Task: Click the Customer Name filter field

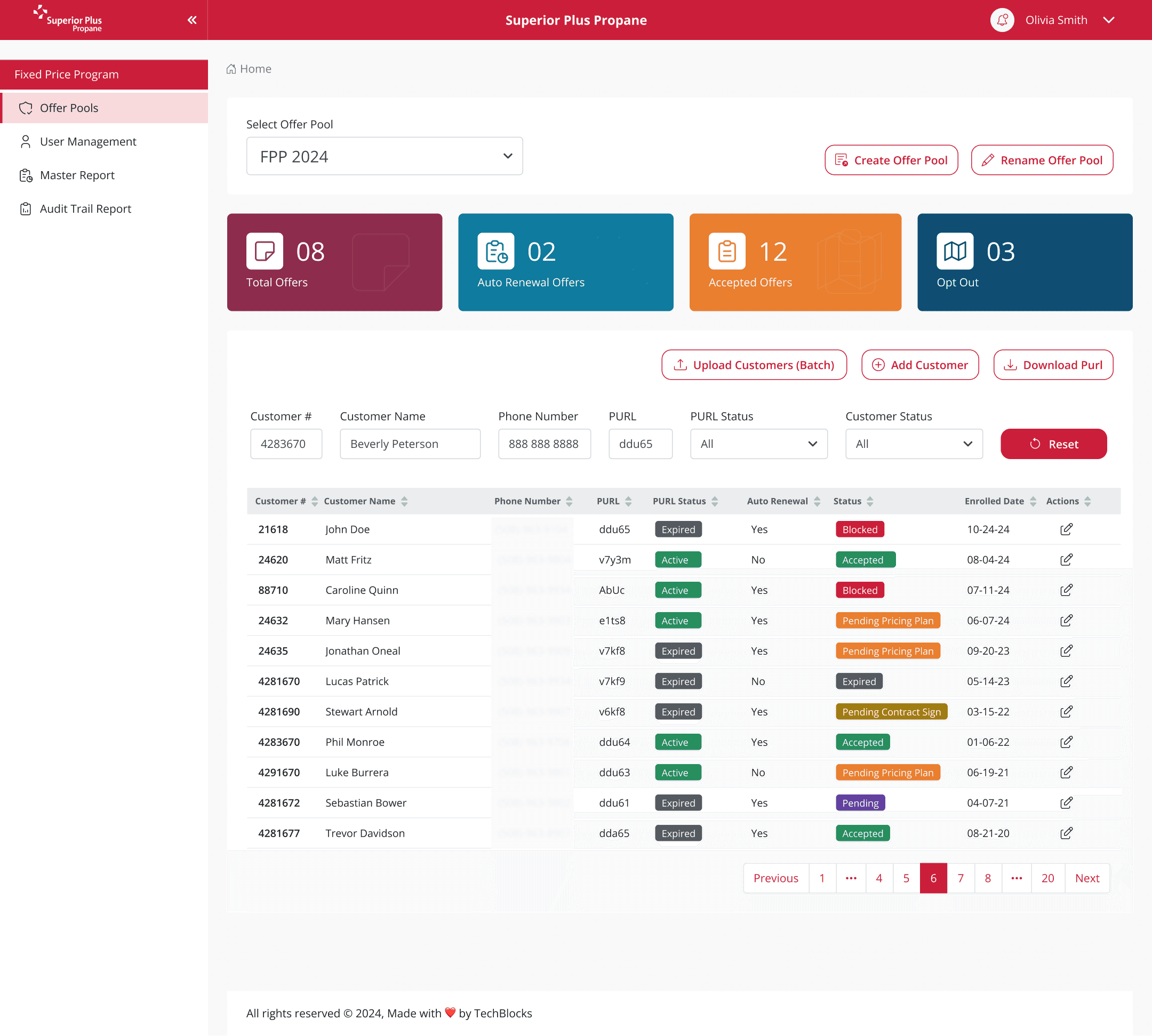Action: 410,444
